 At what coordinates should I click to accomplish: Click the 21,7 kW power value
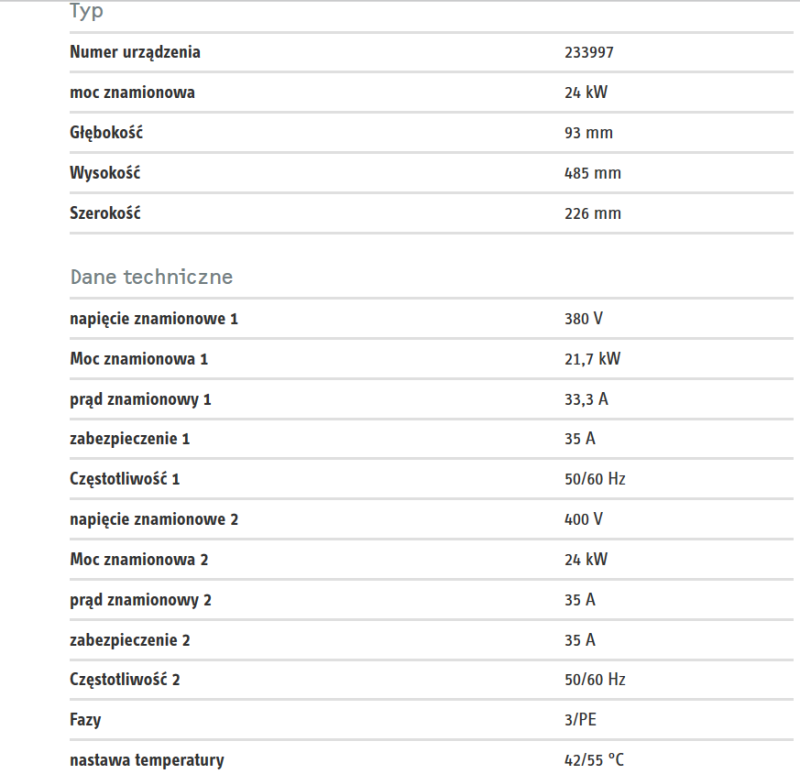592,359
